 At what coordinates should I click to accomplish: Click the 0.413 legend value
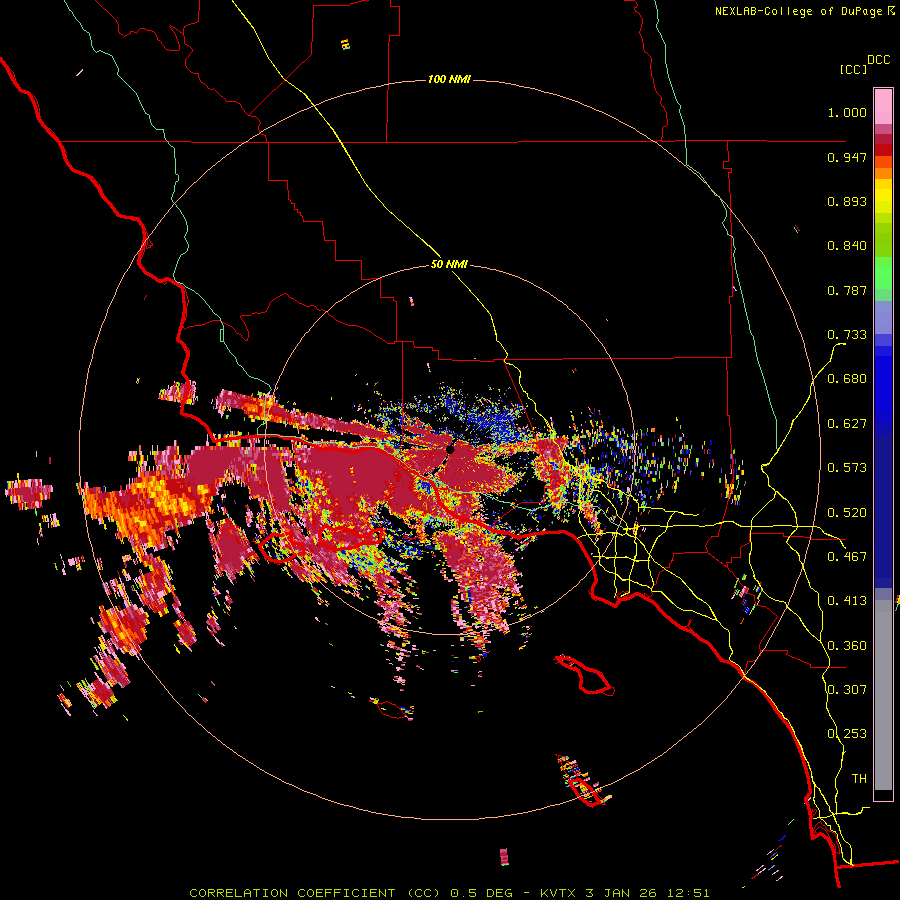point(847,601)
